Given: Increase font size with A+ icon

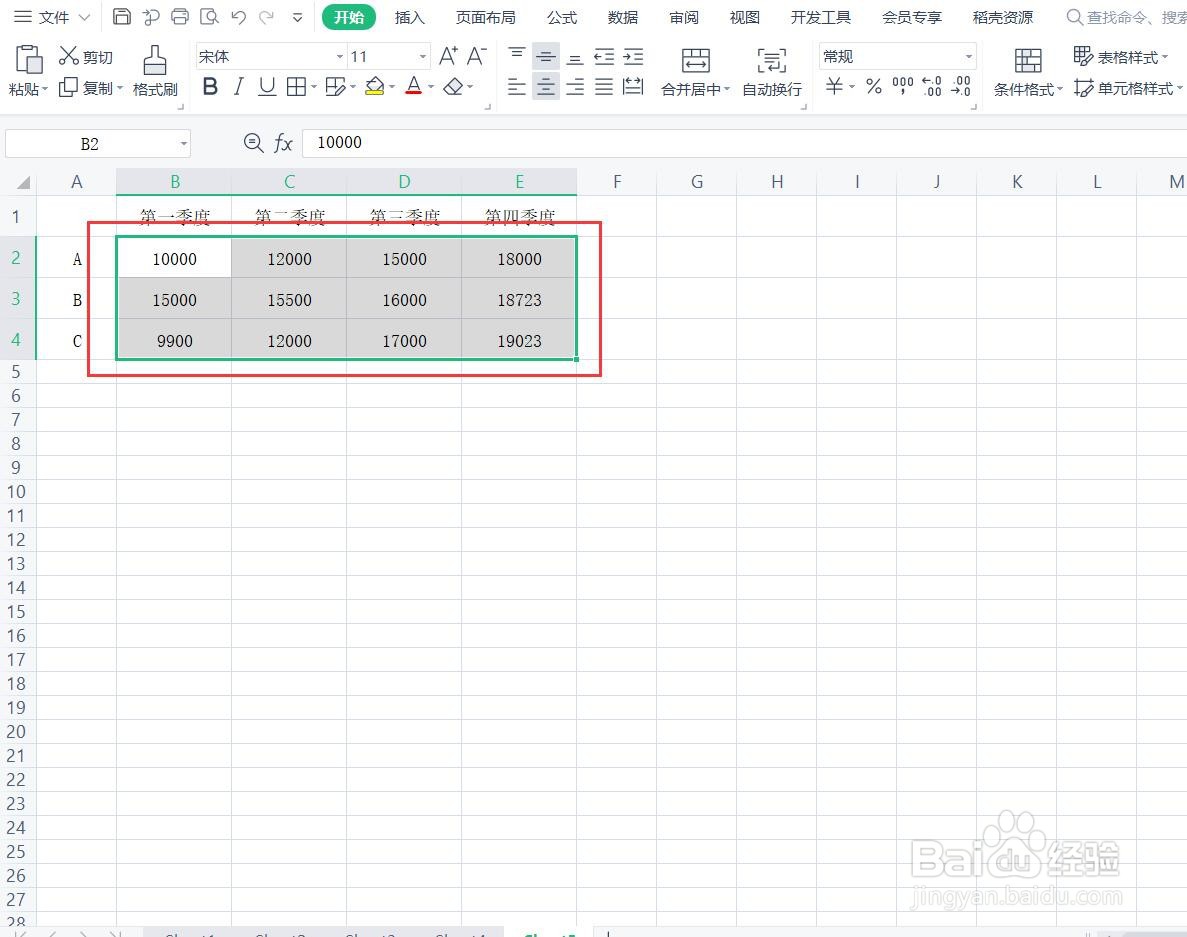Looking at the screenshot, I should pyautogui.click(x=448, y=56).
